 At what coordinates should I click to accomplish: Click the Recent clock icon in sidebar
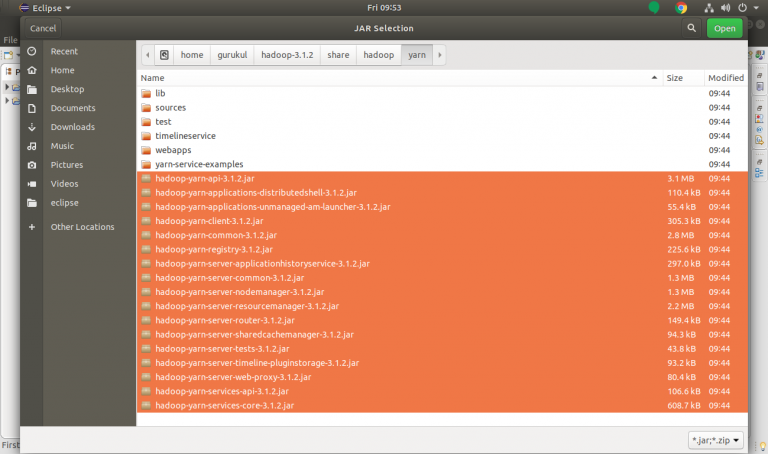coord(32,51)
